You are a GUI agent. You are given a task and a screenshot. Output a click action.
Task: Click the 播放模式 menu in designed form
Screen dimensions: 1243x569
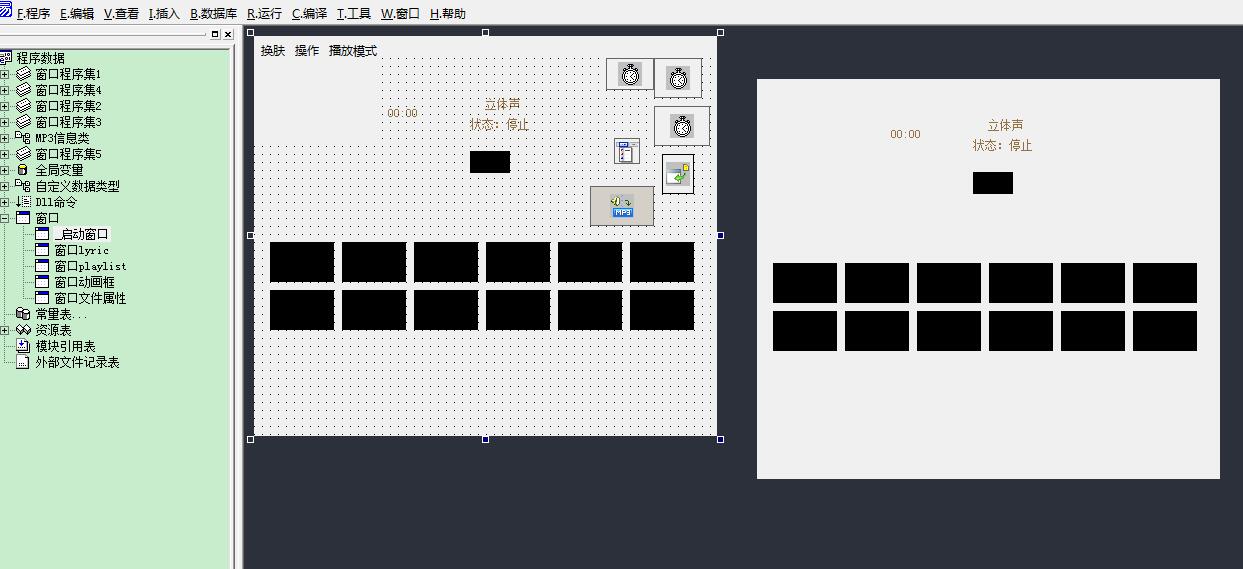pos(352,51)
